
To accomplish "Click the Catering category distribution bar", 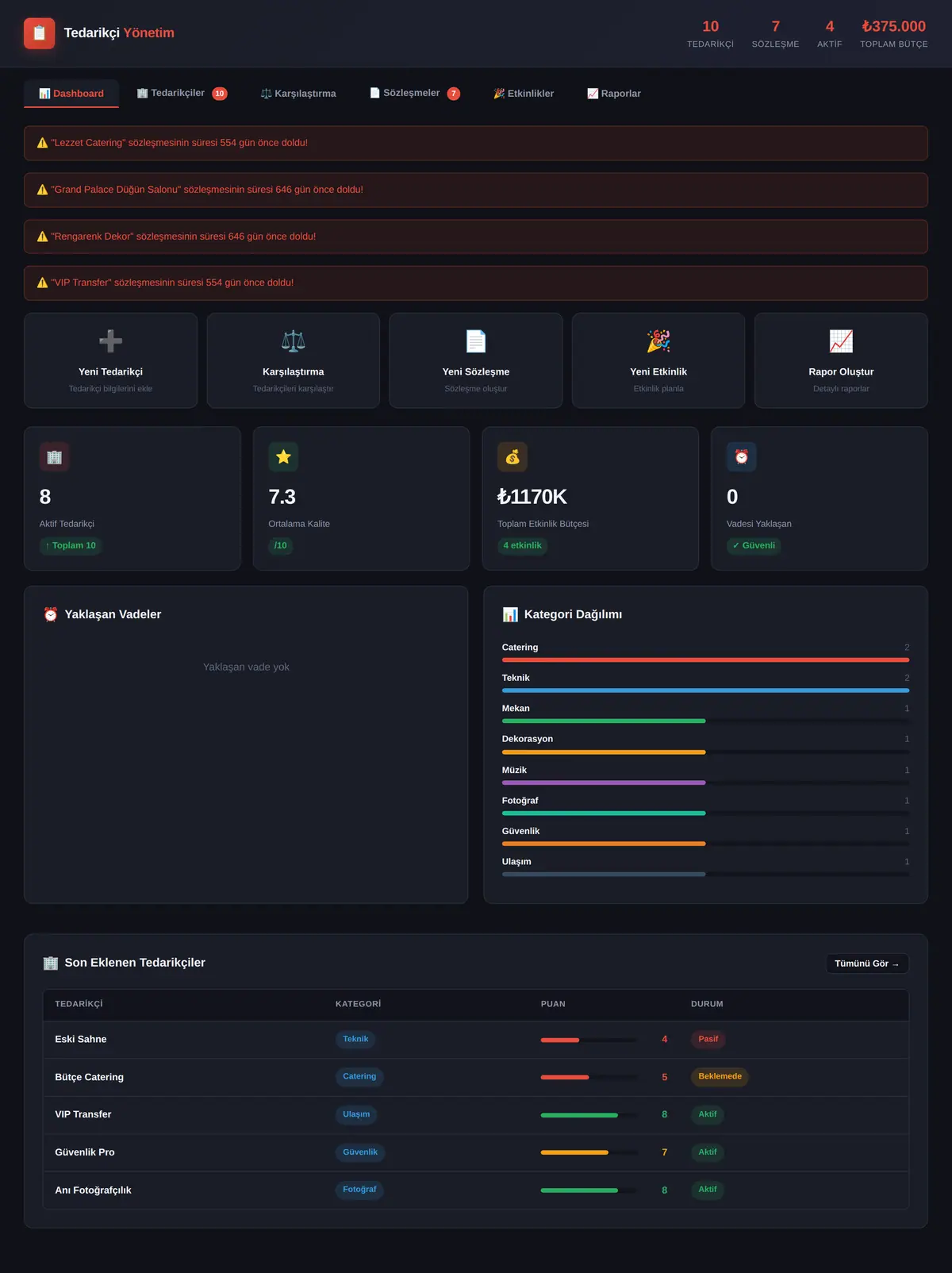I will tap(705, 660).
